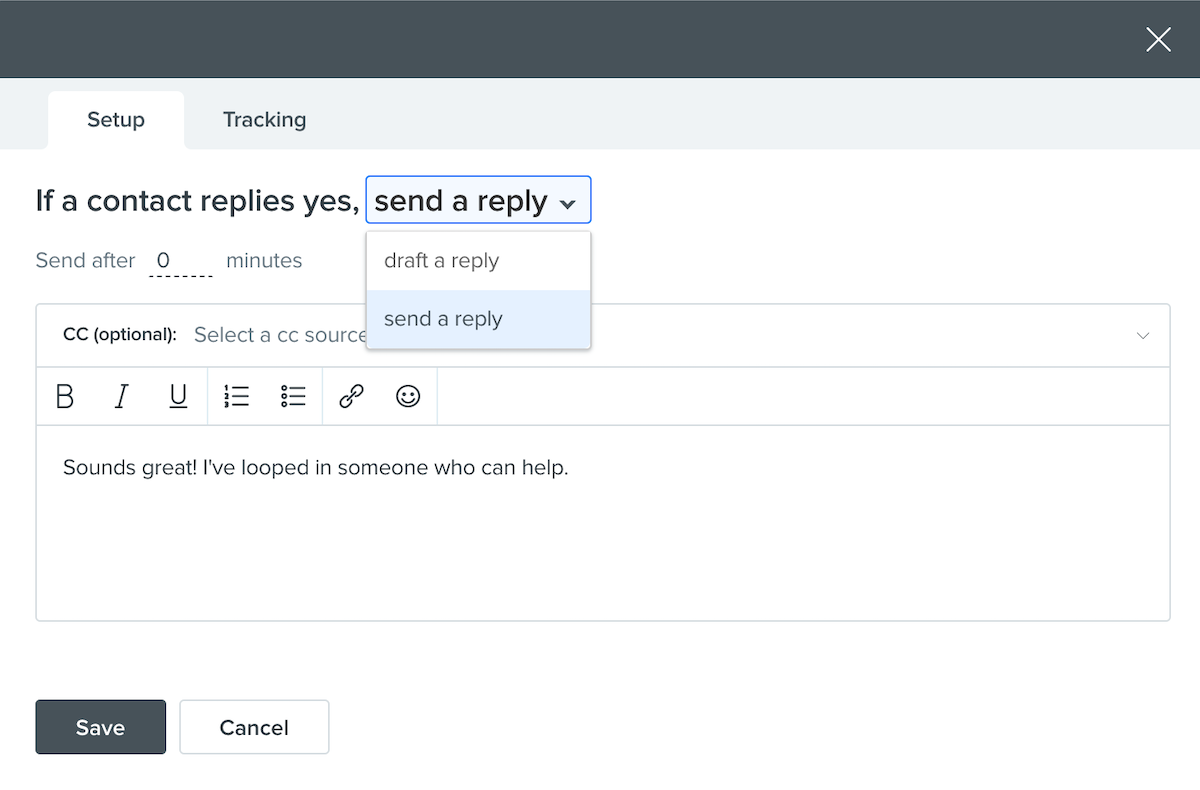Add a hyperlink to the reply
Screen dimensions: 1200x790
[351, 397]
